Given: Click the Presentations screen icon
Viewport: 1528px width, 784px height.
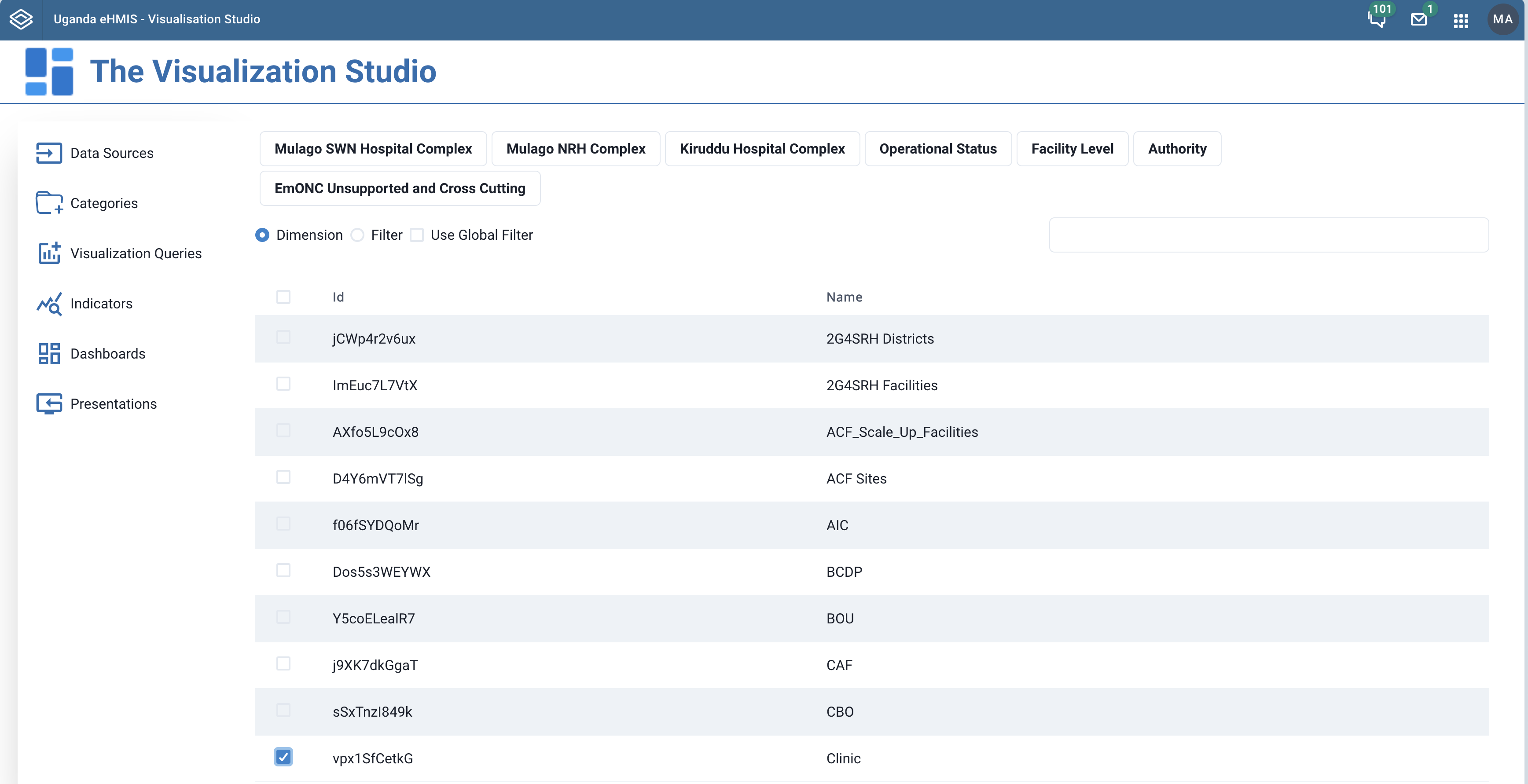Looking at the screenshot, I should click(49, 404).
